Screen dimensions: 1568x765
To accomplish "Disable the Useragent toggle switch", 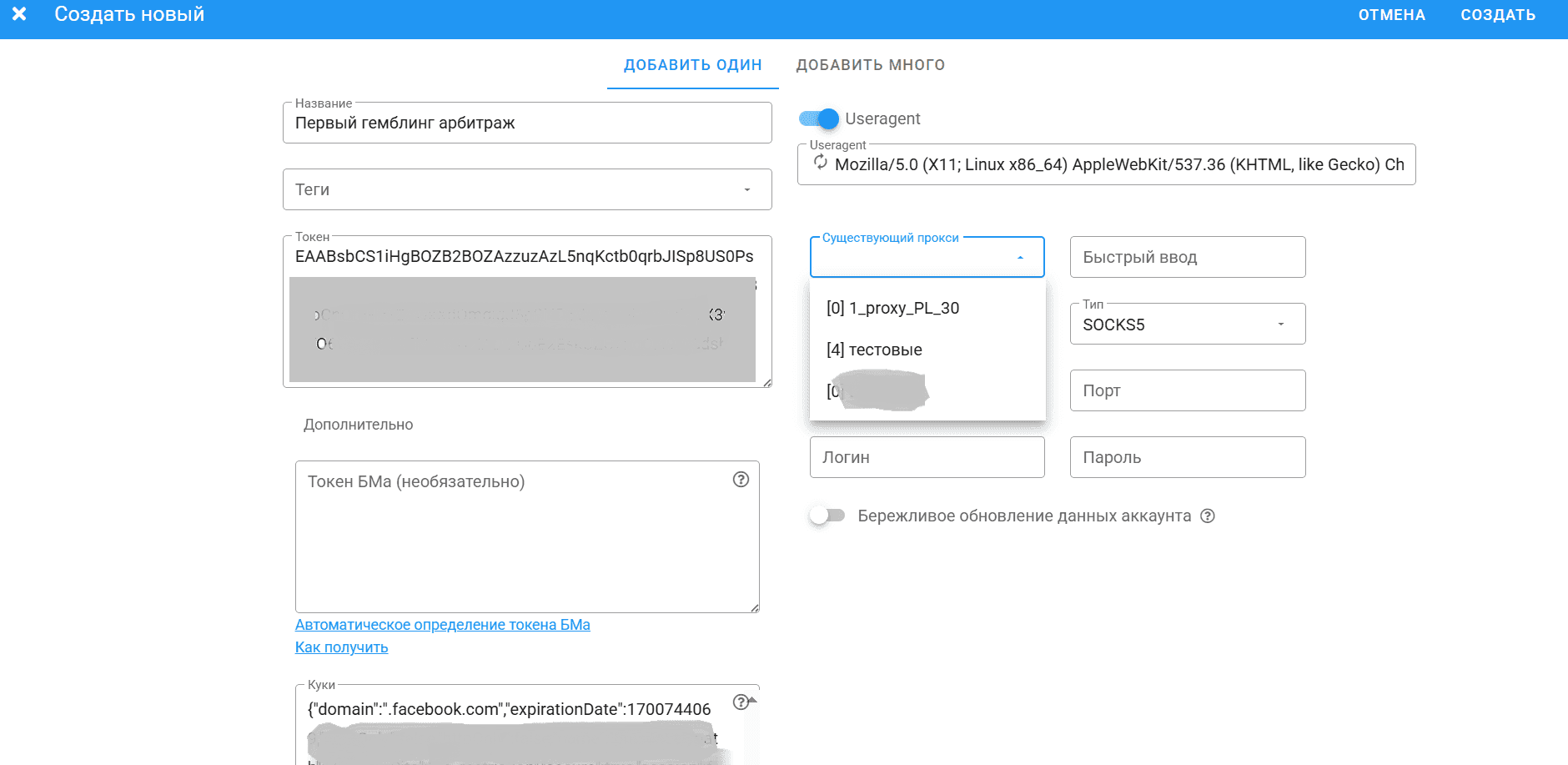I will point(819,119).
